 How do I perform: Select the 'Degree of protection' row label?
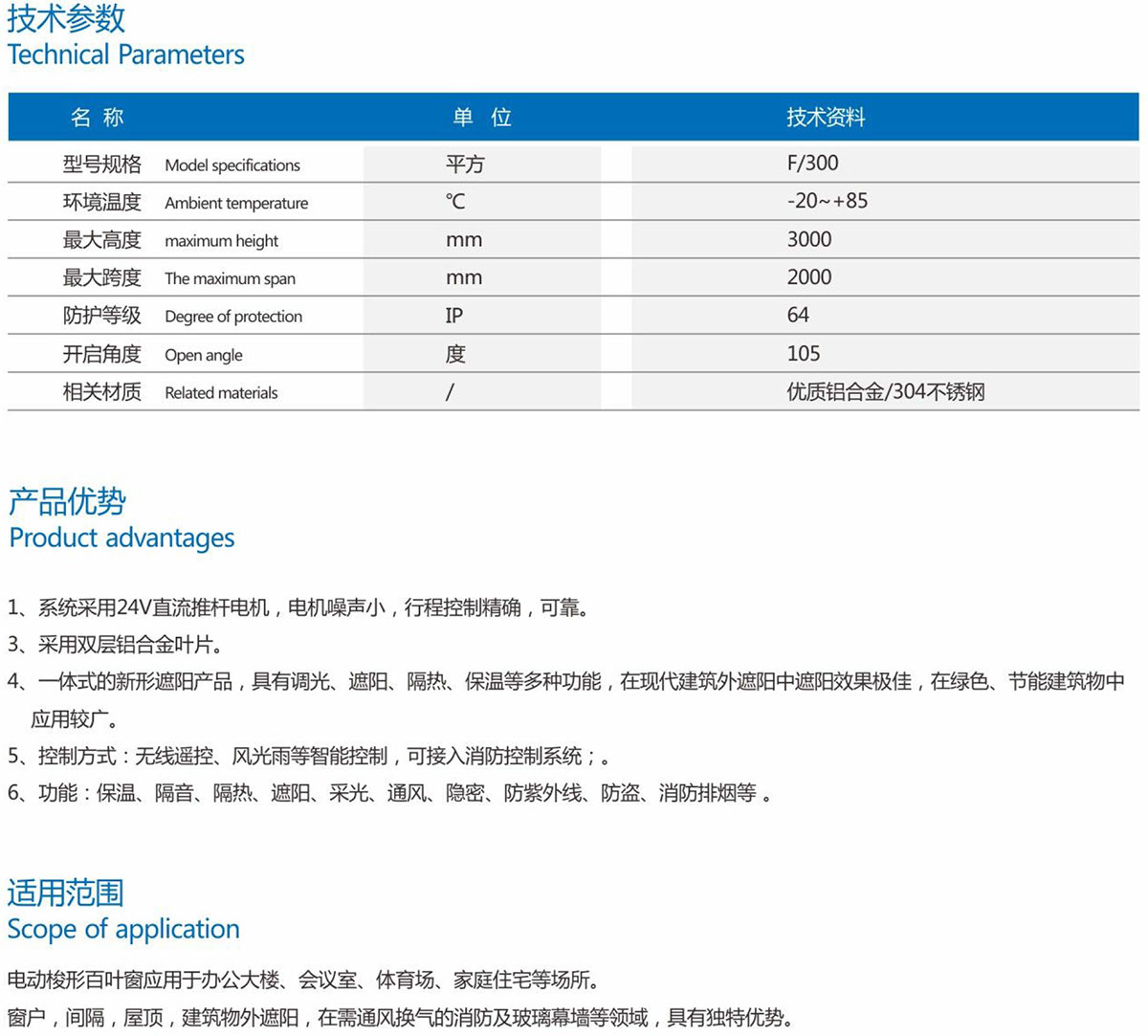pyautogui.click(x=232, y=317)
